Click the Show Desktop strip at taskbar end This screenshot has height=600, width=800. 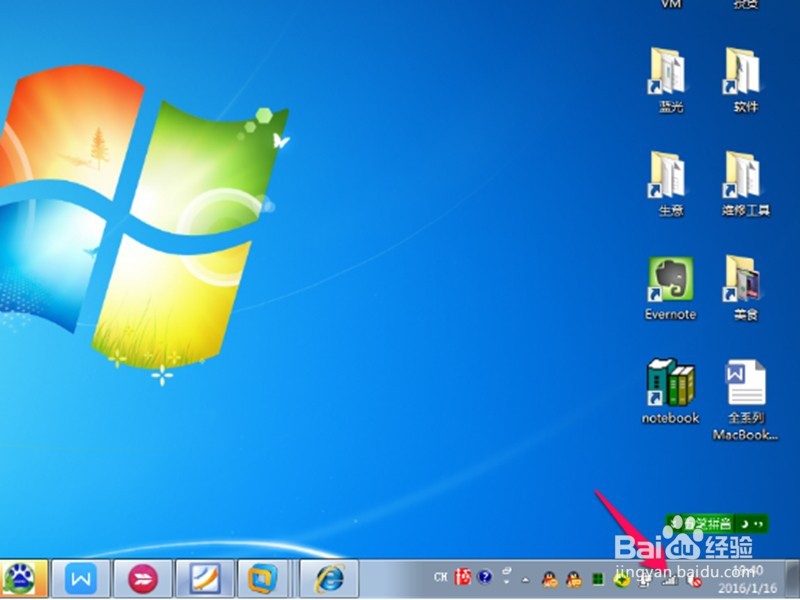tap(792, 579)
